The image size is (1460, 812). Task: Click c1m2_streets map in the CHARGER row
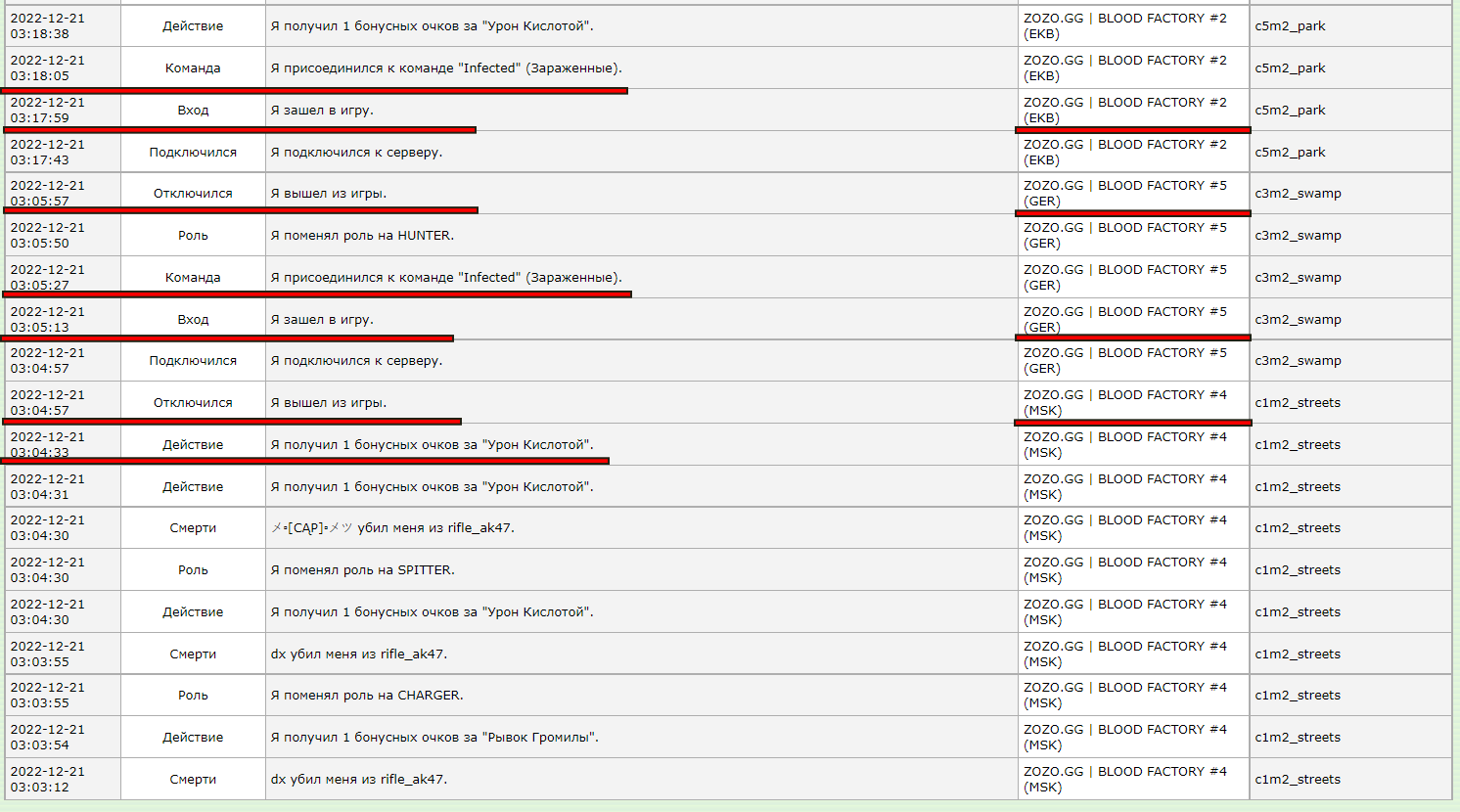coord(1298,696)
